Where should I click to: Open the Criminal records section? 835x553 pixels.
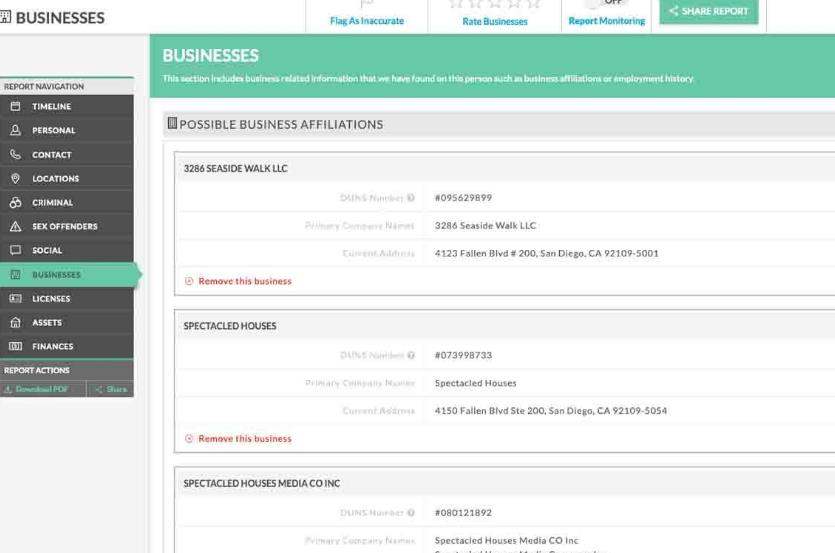pos(67,202)
